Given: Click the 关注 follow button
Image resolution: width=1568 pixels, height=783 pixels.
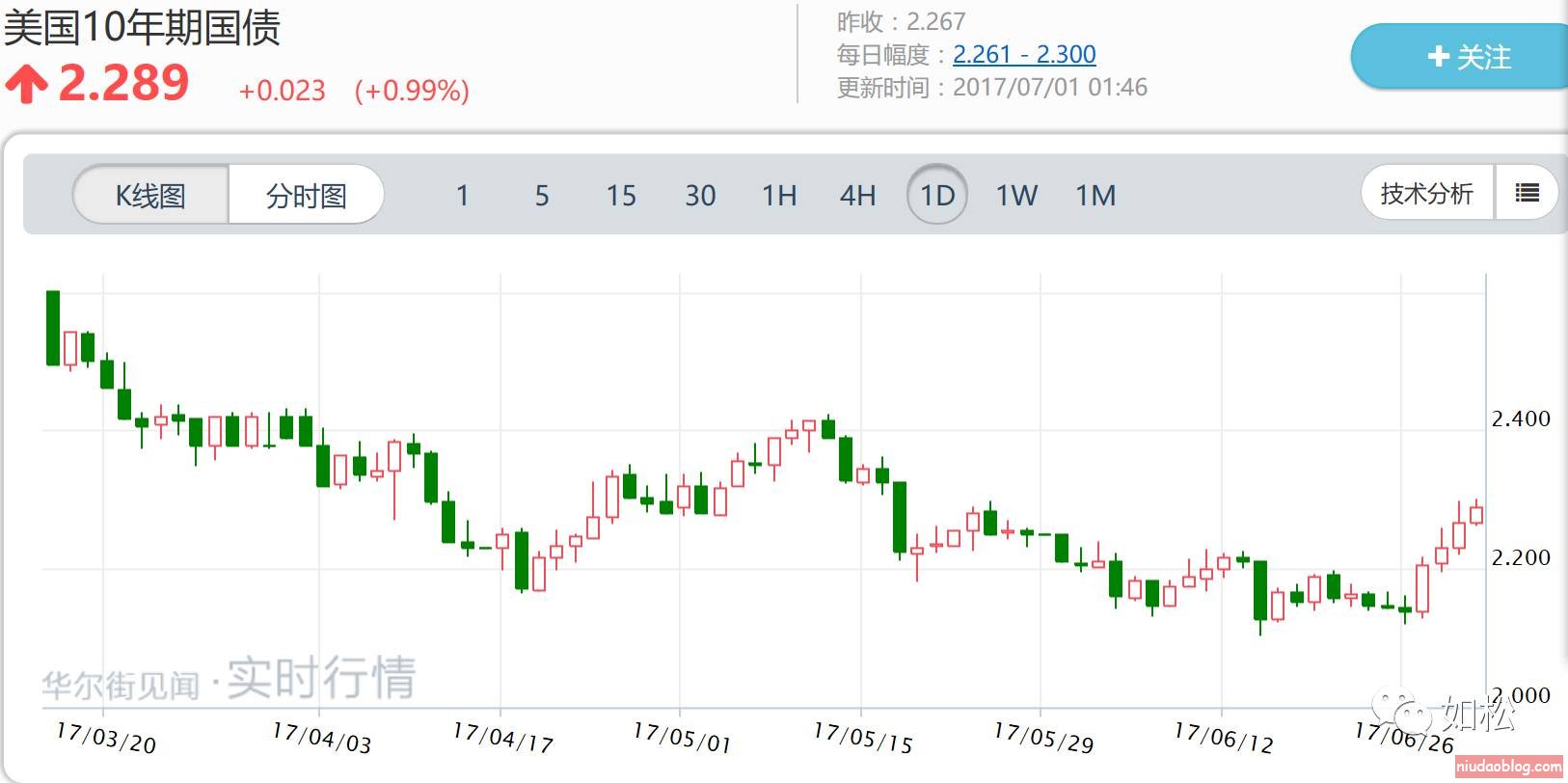Looking at the screenshot, I should [1466, 57].
